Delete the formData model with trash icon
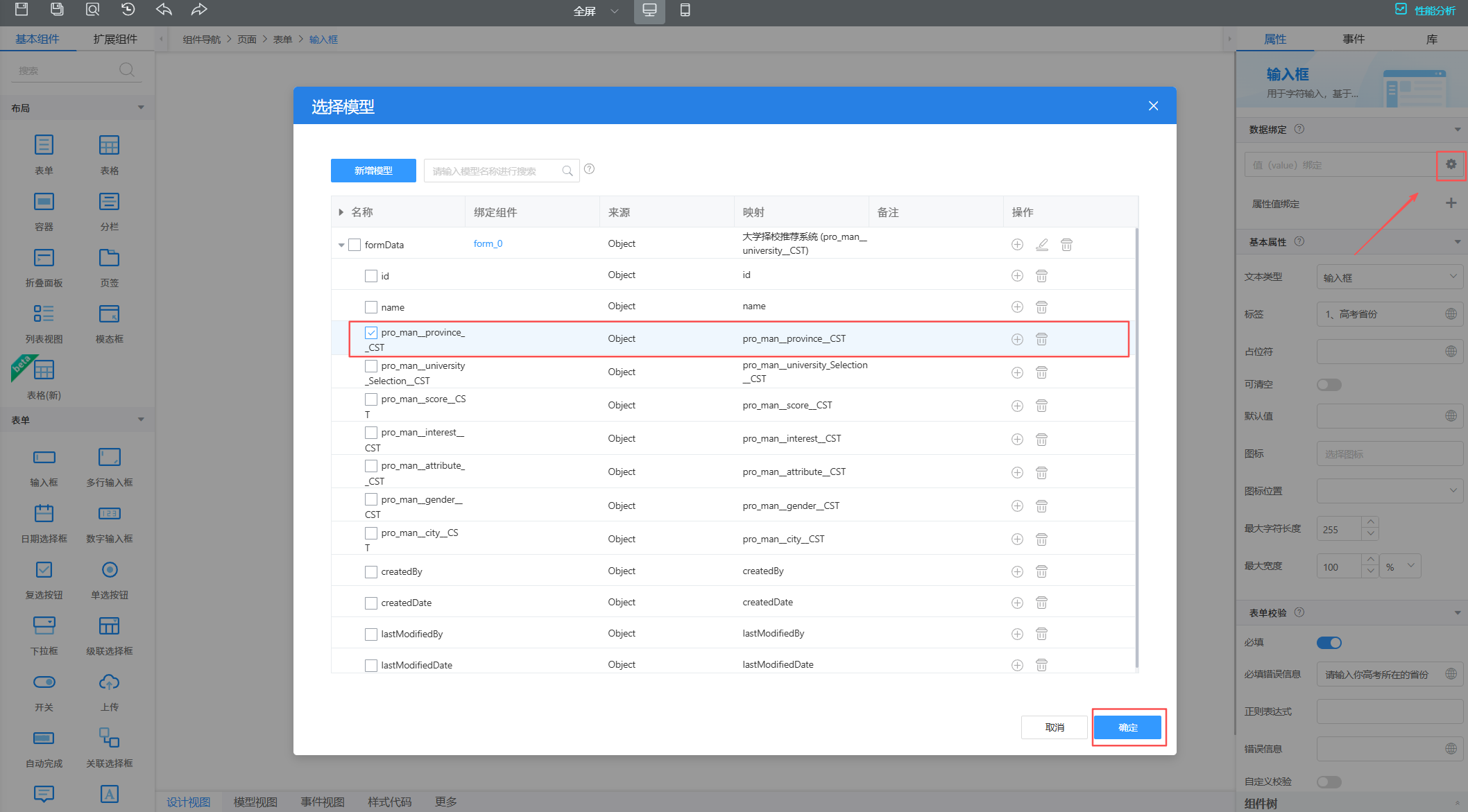 pos(1066,245)
